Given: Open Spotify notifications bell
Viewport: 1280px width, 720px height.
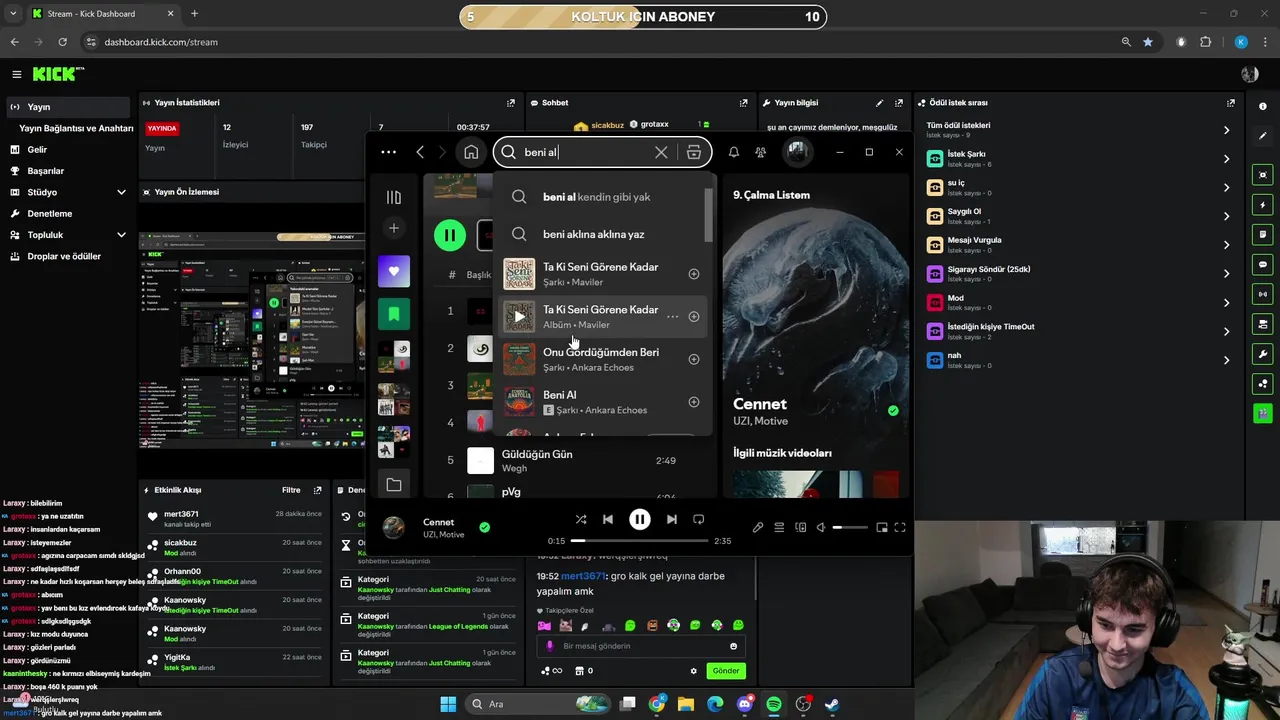Looking at the screenshot, I should click(734, 152).
